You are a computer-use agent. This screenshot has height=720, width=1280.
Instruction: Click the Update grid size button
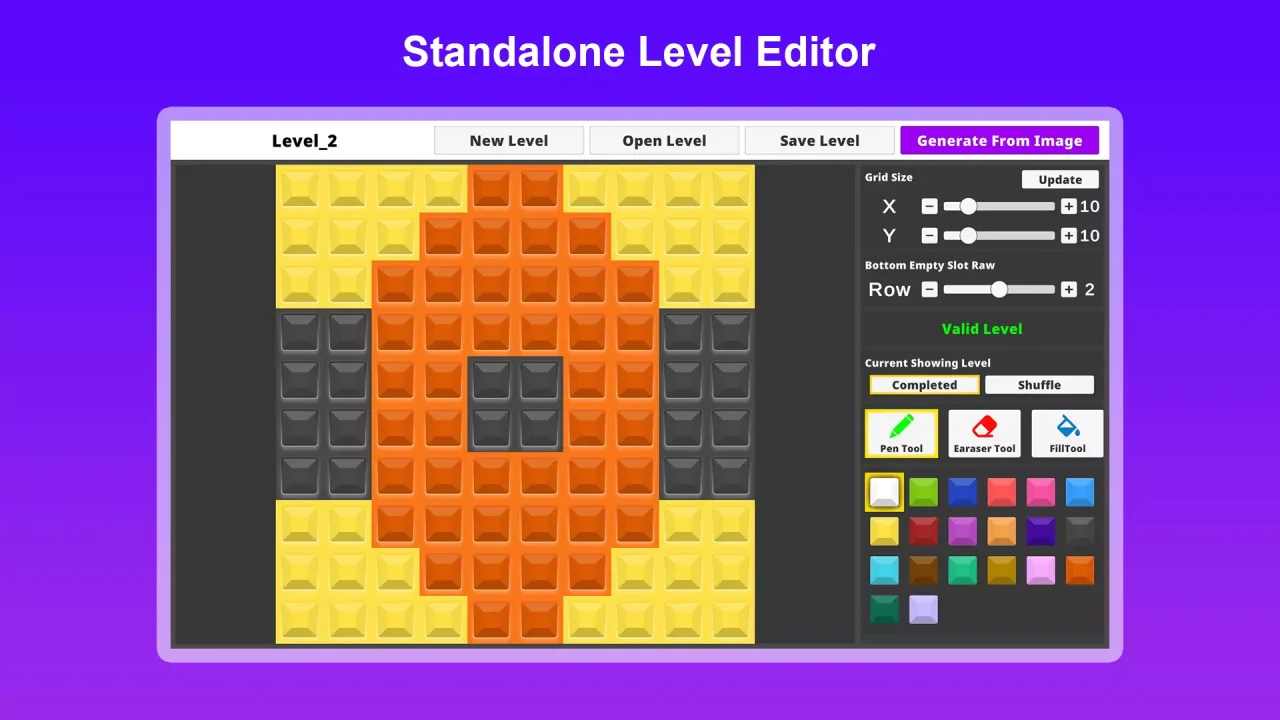coord(1060,180)
